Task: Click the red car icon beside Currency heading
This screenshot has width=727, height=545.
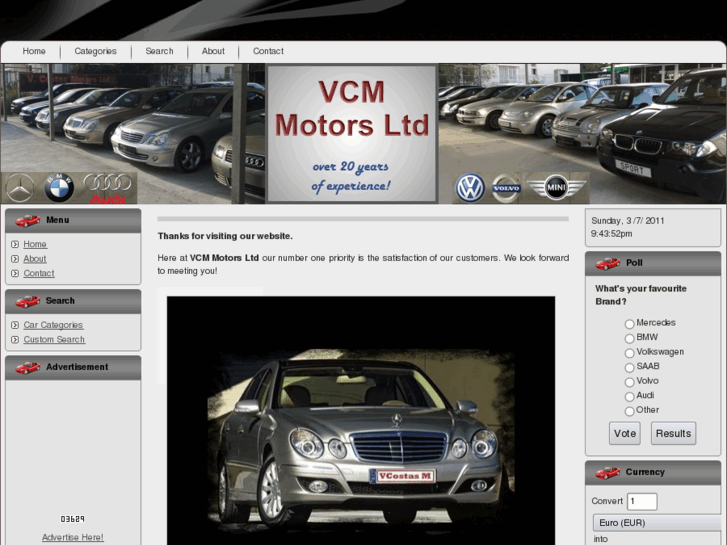Action: [x=607, y=472]
